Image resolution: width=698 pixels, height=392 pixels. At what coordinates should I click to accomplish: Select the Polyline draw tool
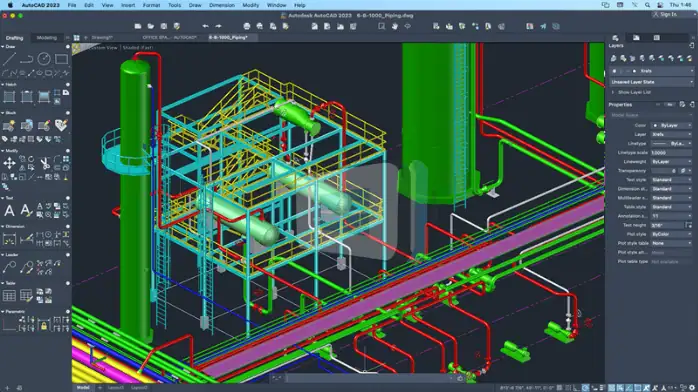(x=26, y=59)
